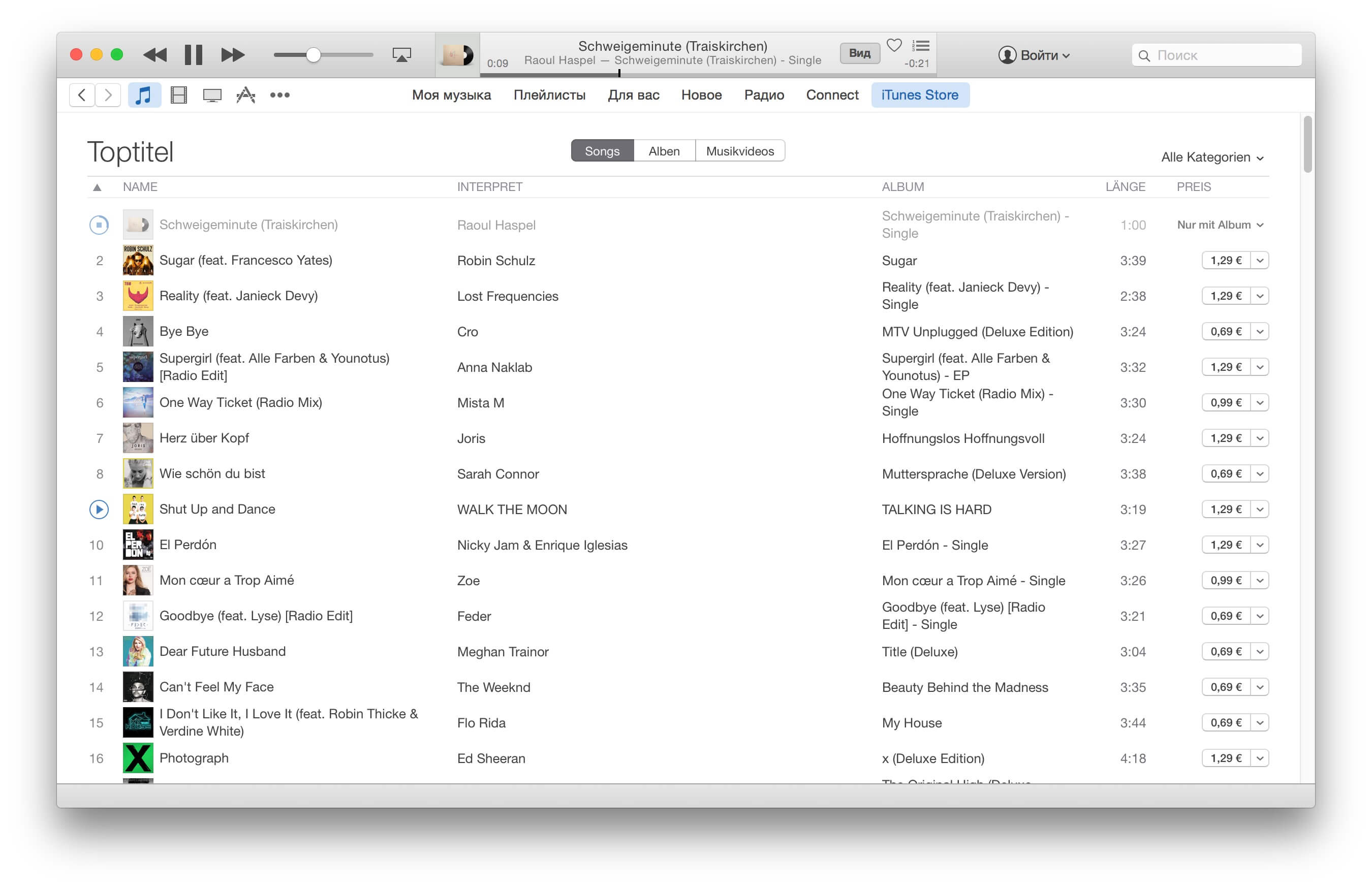This screenshot has width=1372, height=889.
Task: Open the Радио tab
Action: (x=764, y=95)
